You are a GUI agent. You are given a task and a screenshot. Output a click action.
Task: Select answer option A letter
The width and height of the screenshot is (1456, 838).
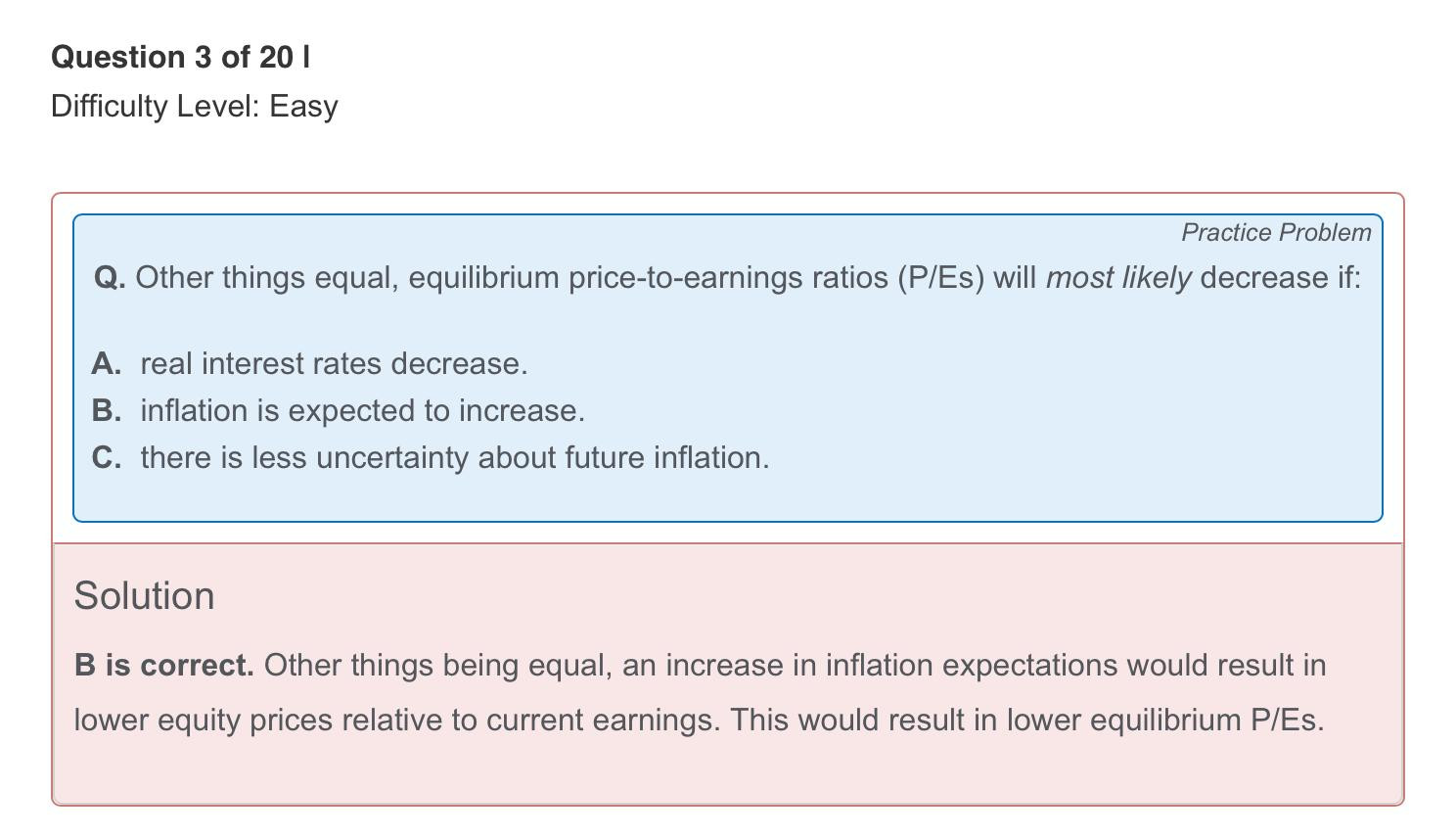click(x=107, y=363)
